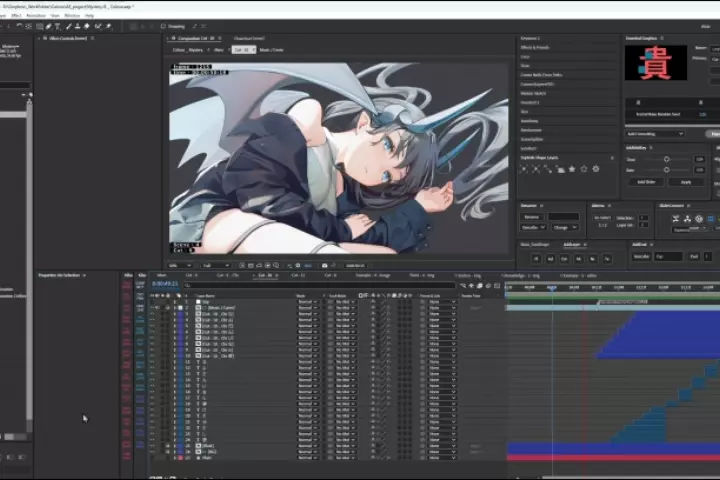Adjust the Time slider handle
This screenshot has height=480, width=720.
click(x=666, y=159)
